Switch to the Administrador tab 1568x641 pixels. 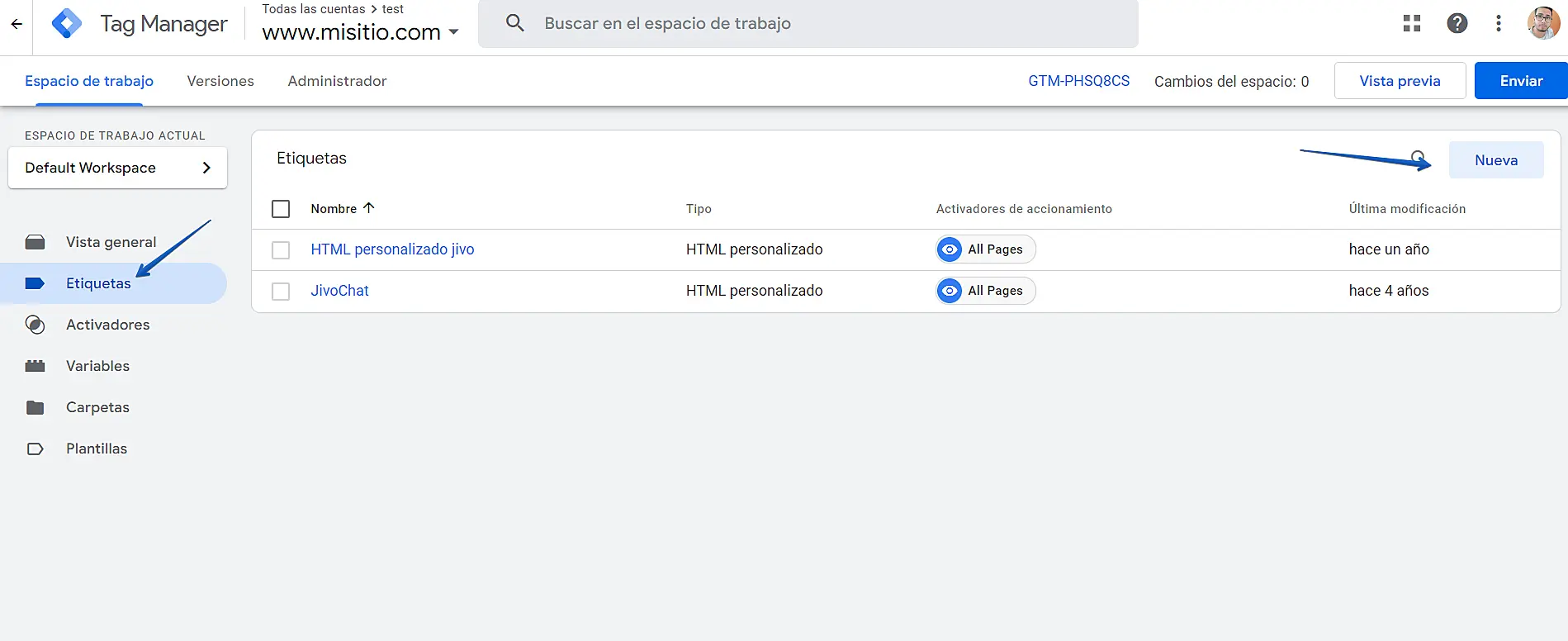pos(337,81)
